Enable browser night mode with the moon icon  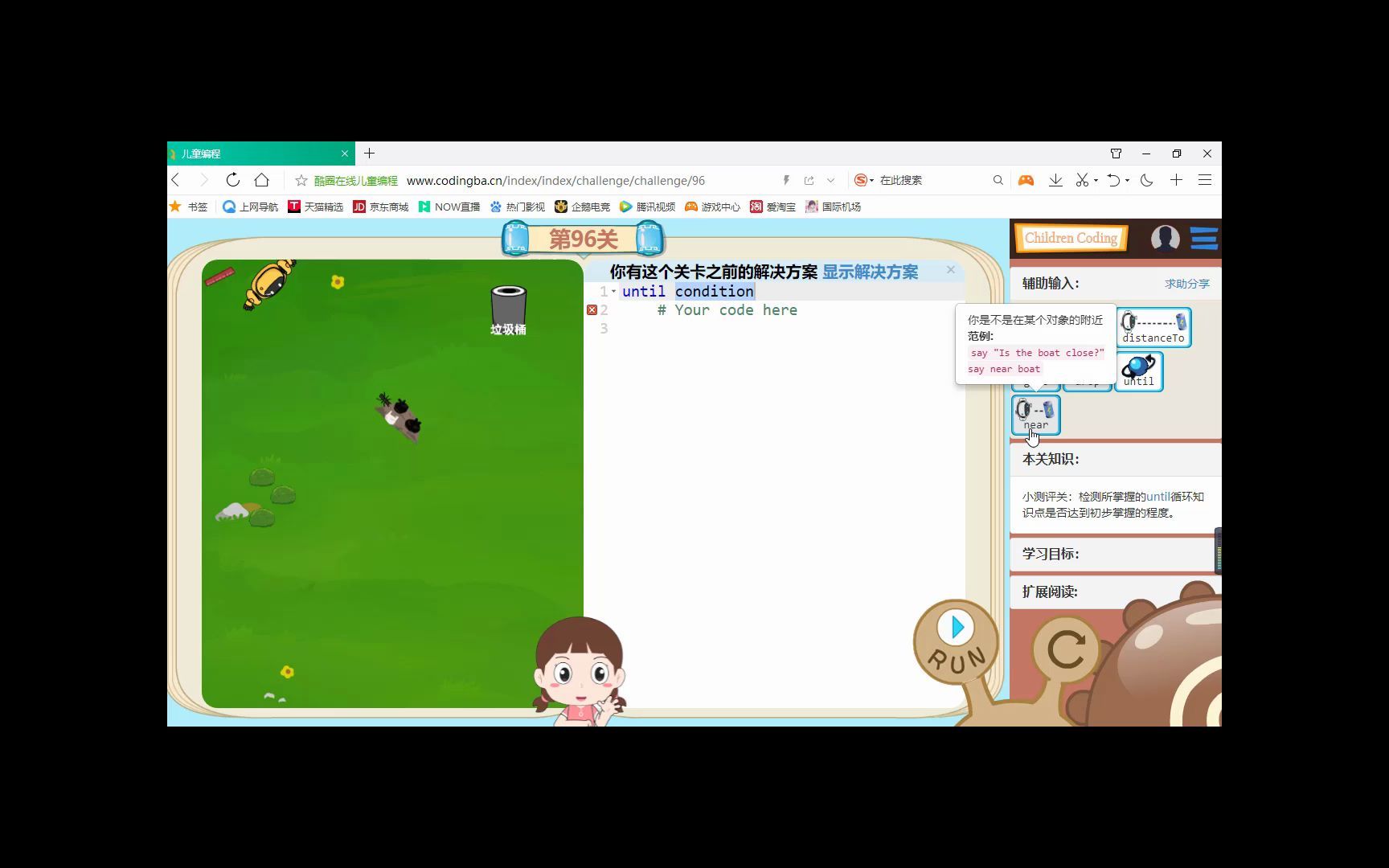pos(1146,180)
